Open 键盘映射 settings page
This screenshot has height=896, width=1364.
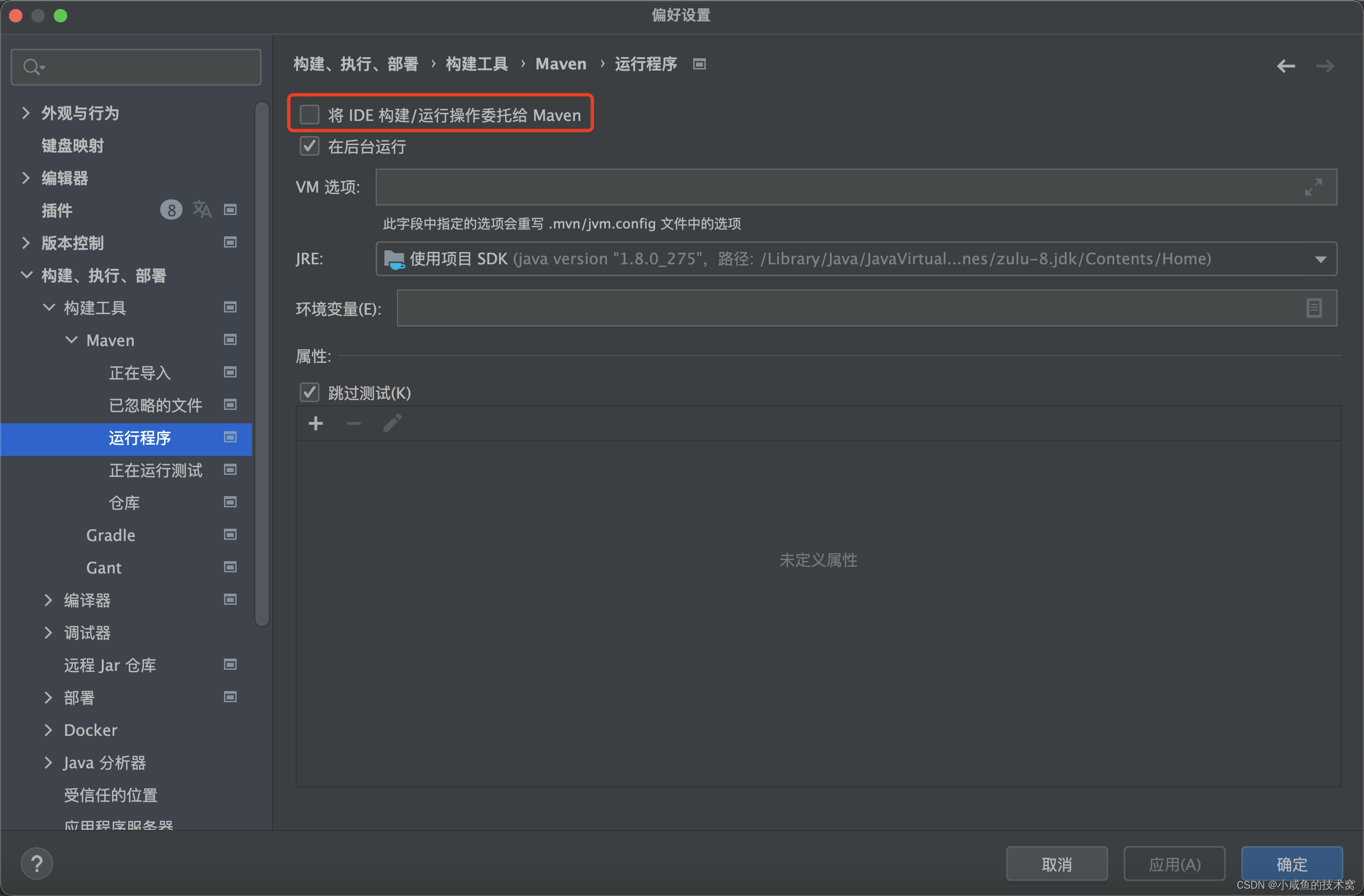72,146
